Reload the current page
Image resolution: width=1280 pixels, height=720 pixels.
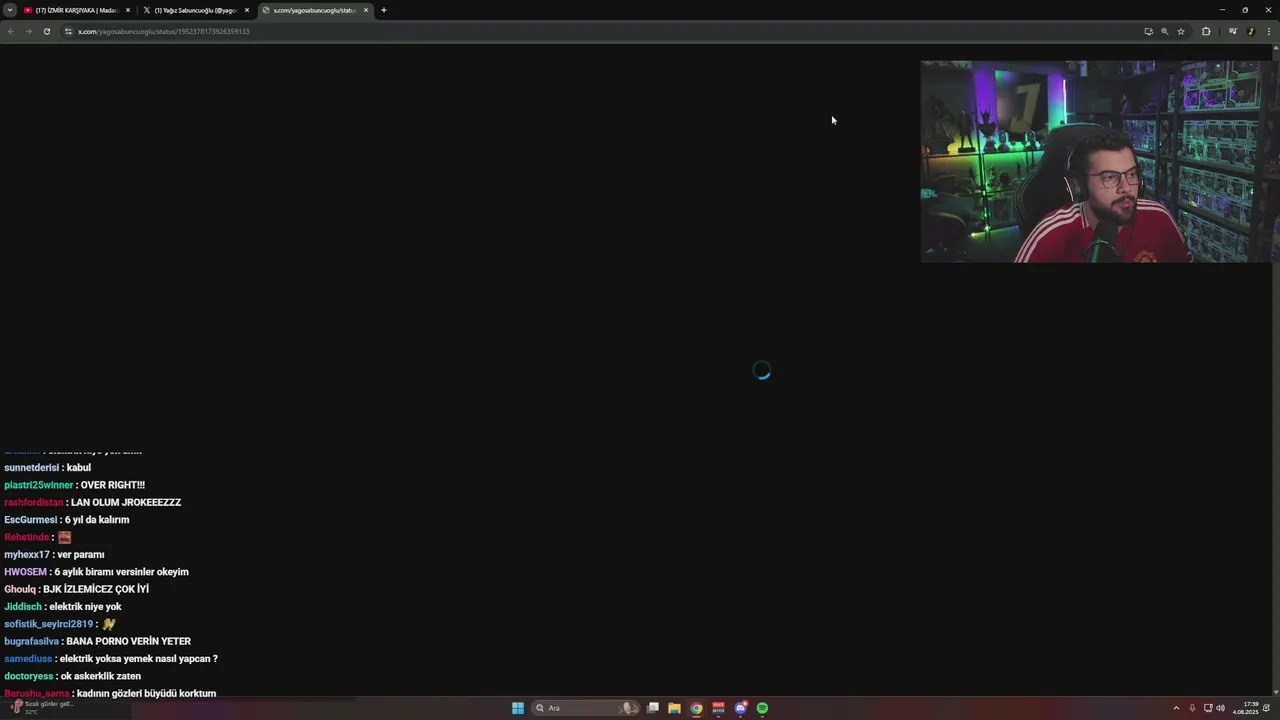[x=46, y=31]
